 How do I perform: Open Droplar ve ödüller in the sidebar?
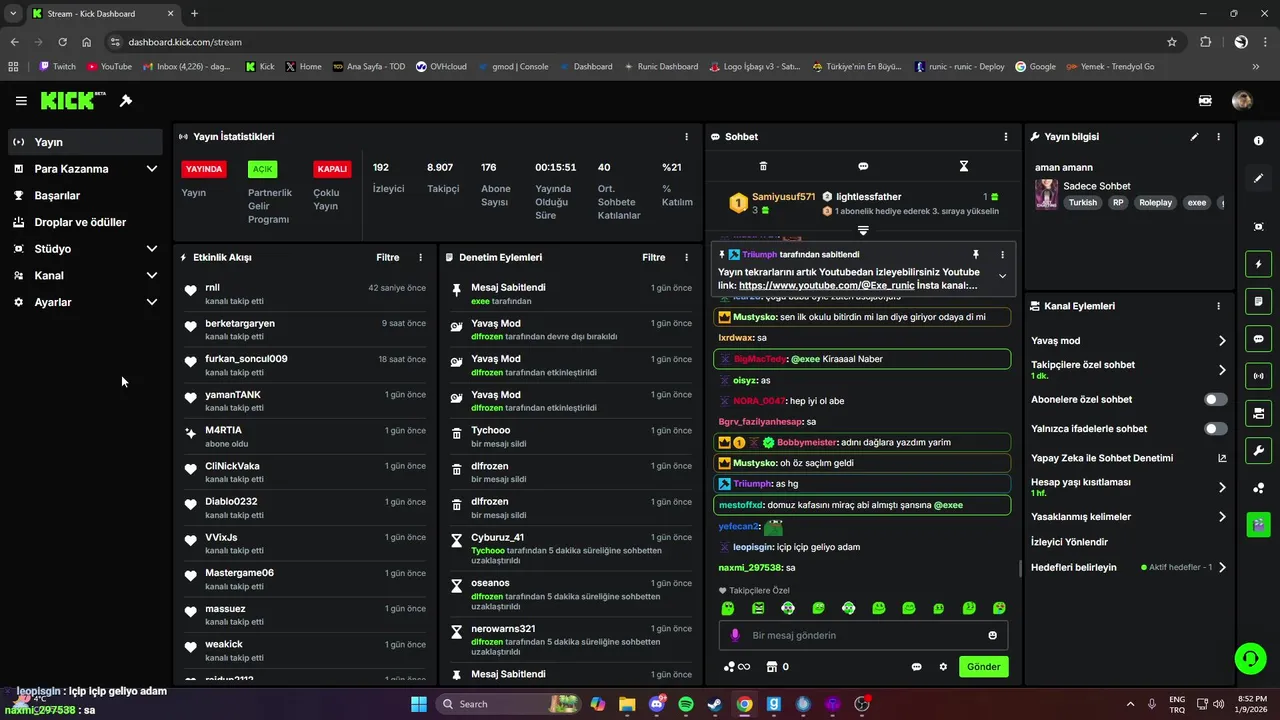pos(85,222)
